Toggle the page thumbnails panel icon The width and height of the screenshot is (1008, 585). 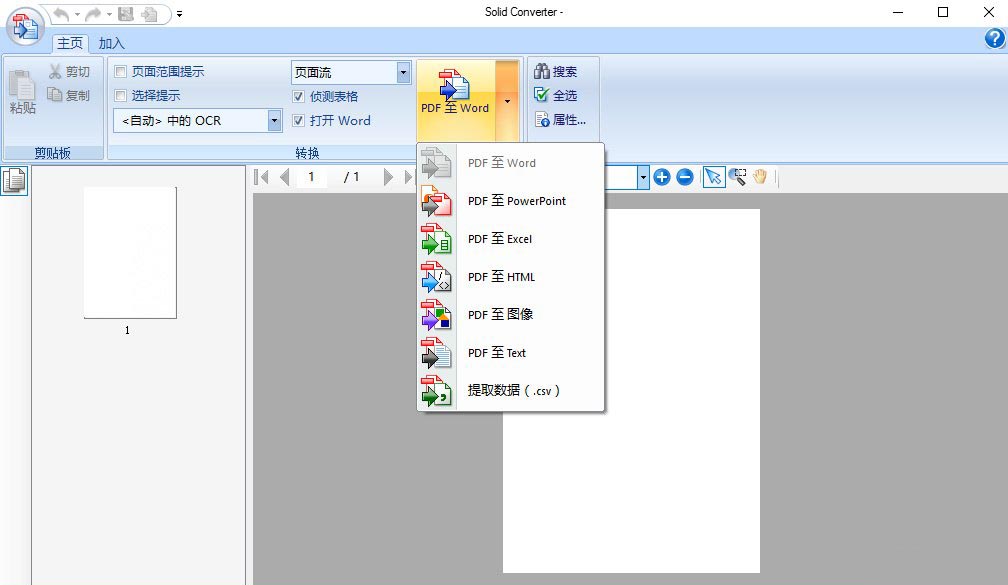[14, 181]
